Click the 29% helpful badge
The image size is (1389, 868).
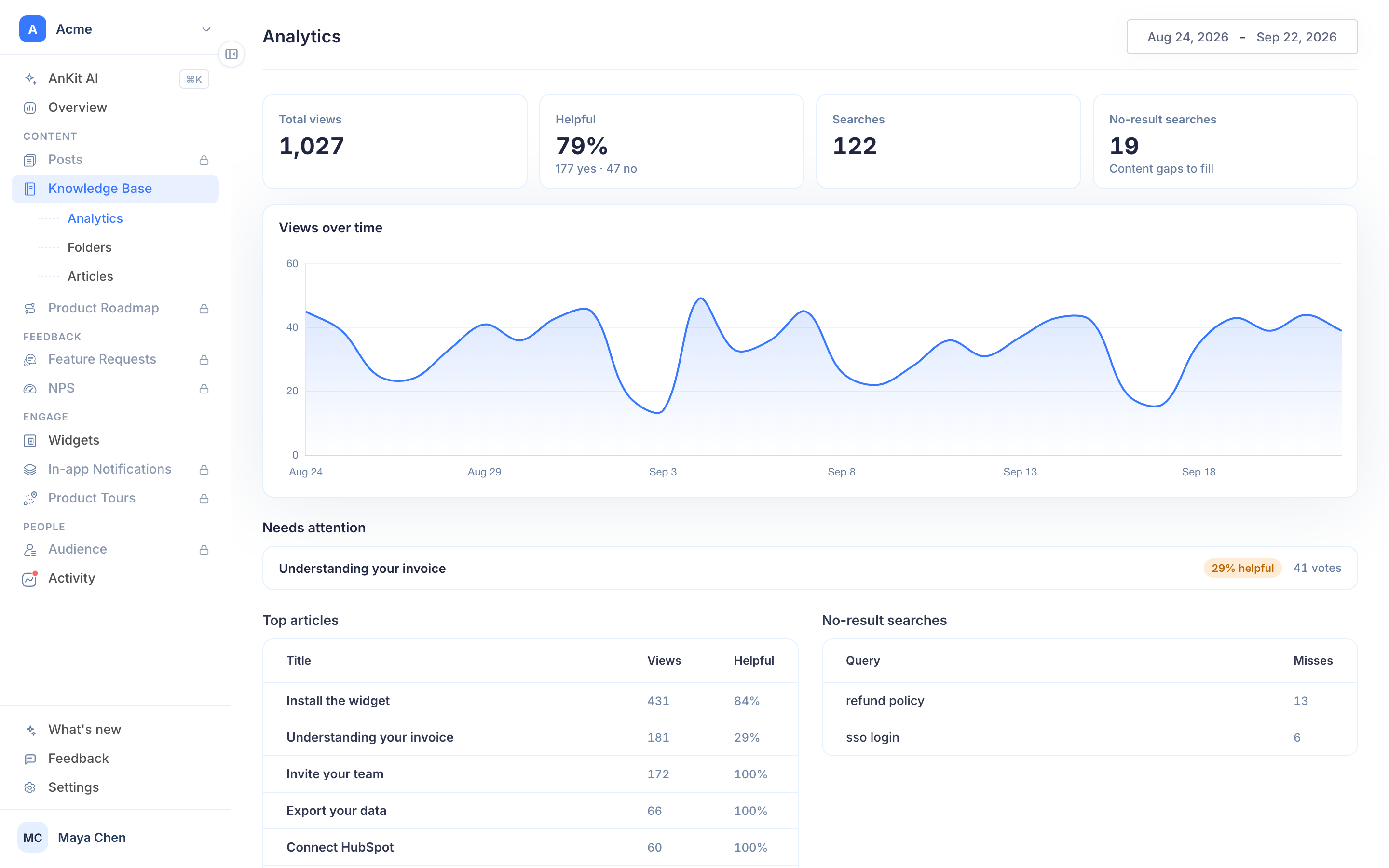click(x=1242, y=568)
